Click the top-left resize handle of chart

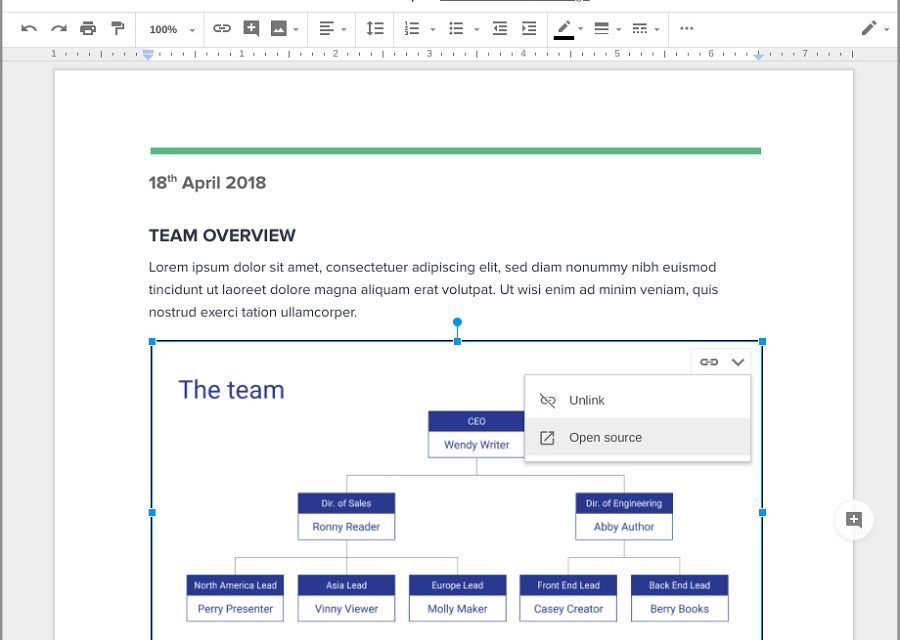152,342
